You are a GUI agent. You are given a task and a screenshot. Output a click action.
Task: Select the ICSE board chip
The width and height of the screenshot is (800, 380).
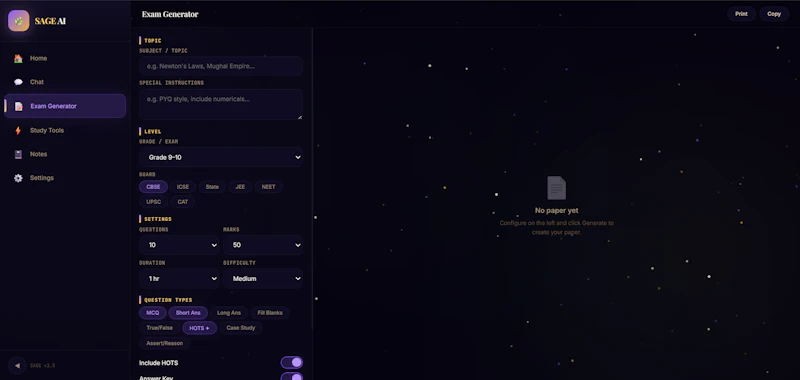click(x=183, y=187)
